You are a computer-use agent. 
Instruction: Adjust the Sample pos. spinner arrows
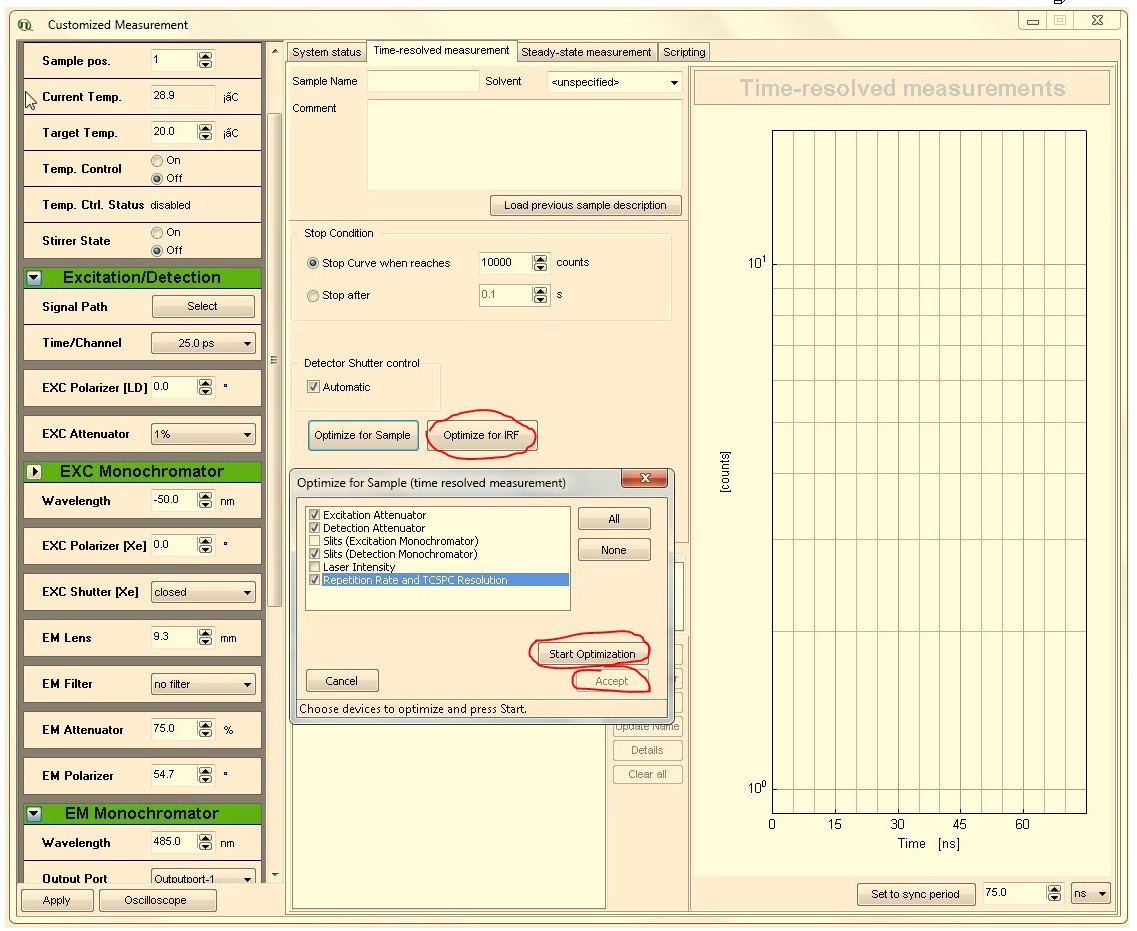tap(205, 61)
